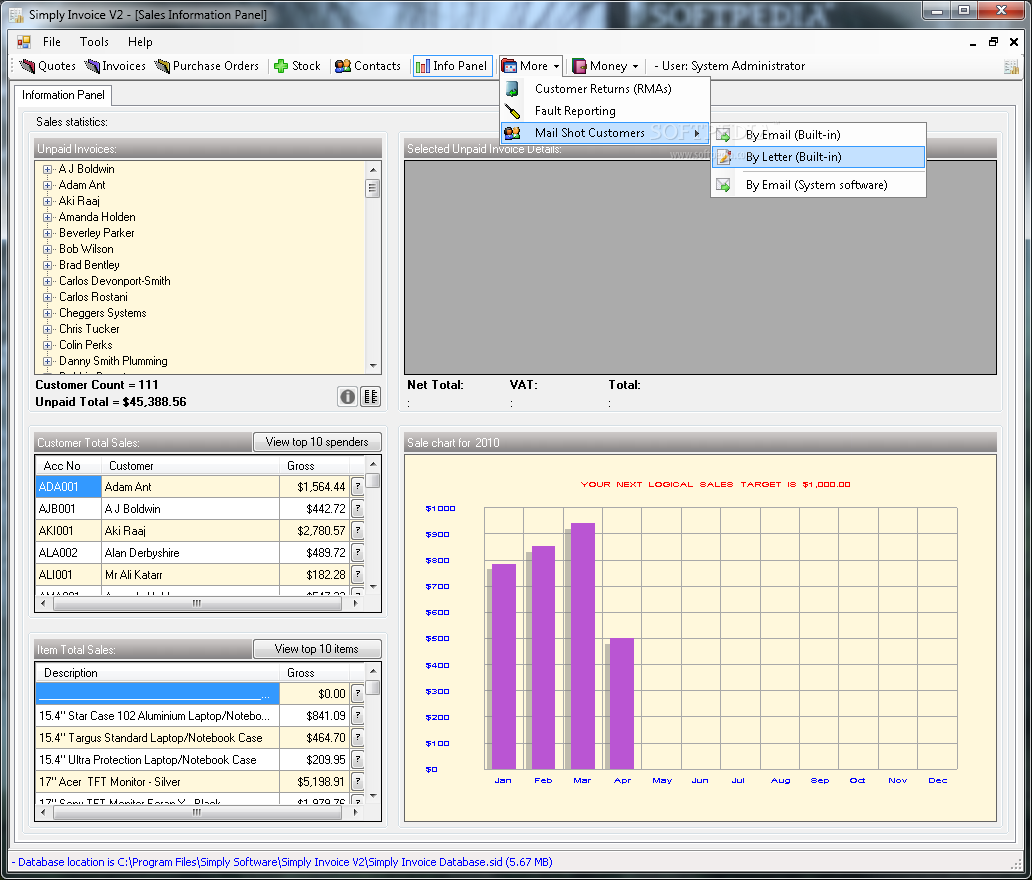This screenshot has height=880, width=1032.
Task: Click the Mail Shot Customers people icon
Action: click(x=512, y=133)
